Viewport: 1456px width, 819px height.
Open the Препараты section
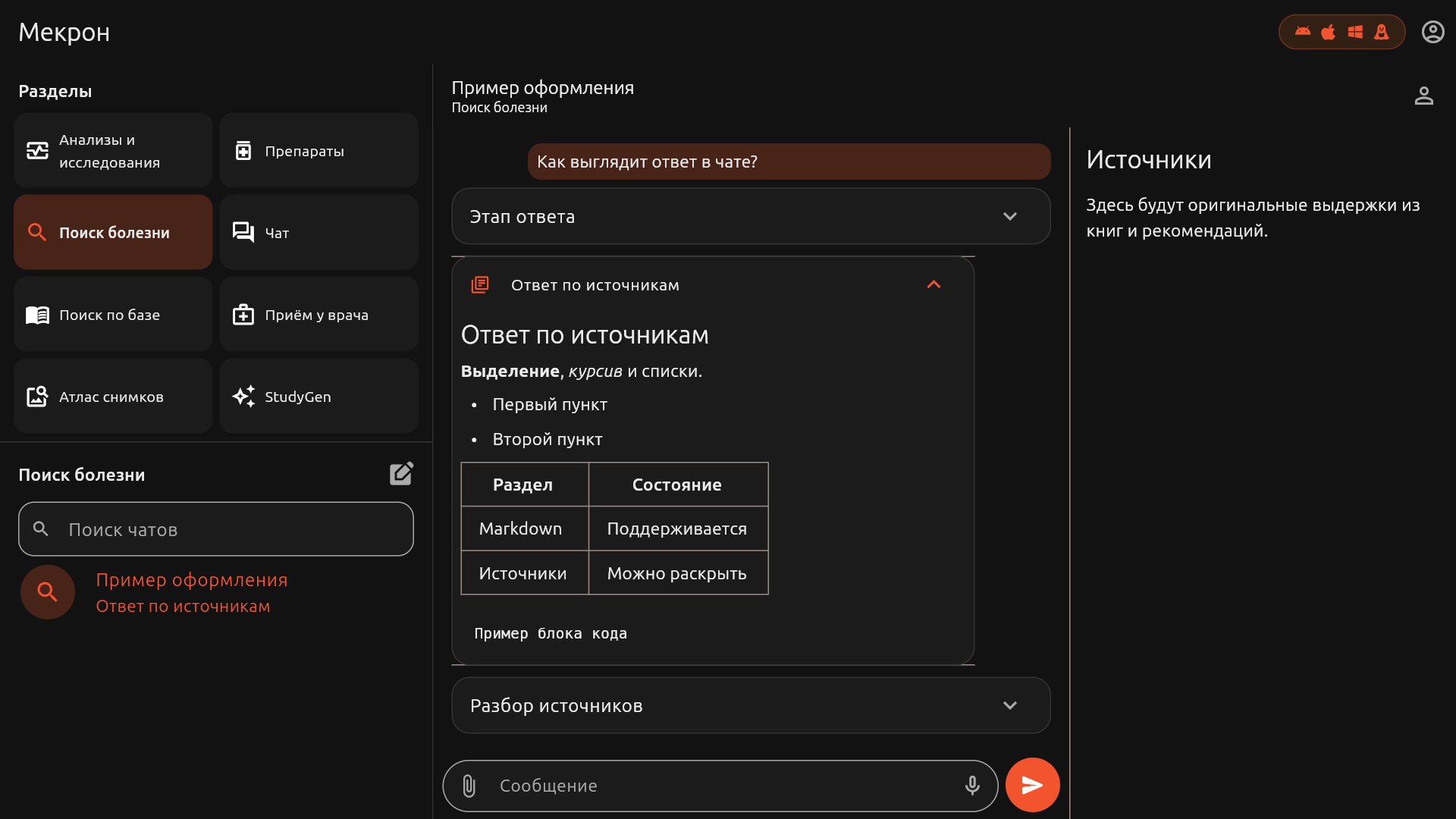318,150
